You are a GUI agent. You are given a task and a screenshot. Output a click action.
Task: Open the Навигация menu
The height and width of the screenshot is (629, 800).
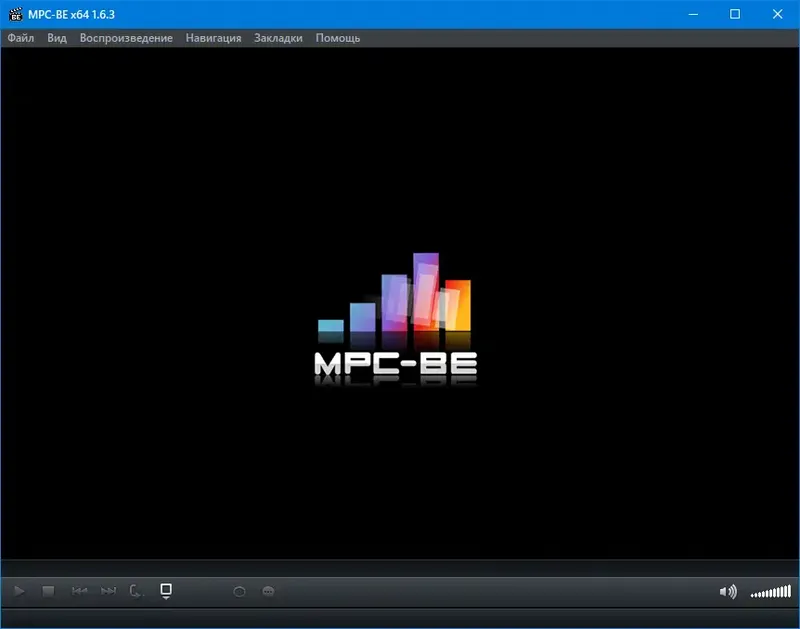tap(211, 38)
